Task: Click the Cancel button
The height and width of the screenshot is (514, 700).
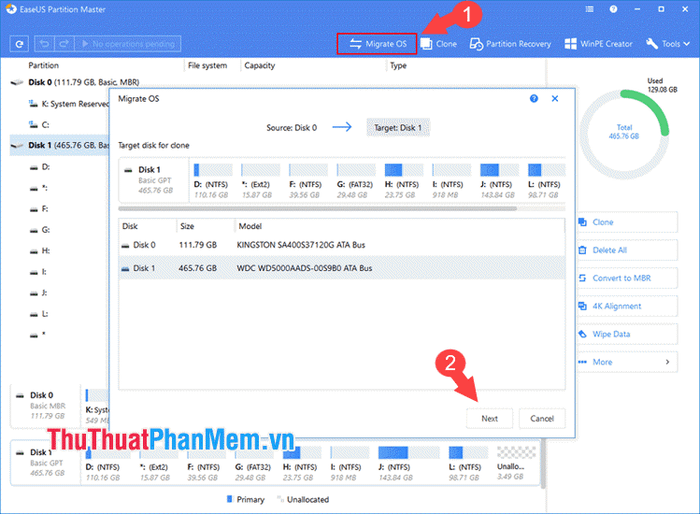Action: click(x=542, y=418)
